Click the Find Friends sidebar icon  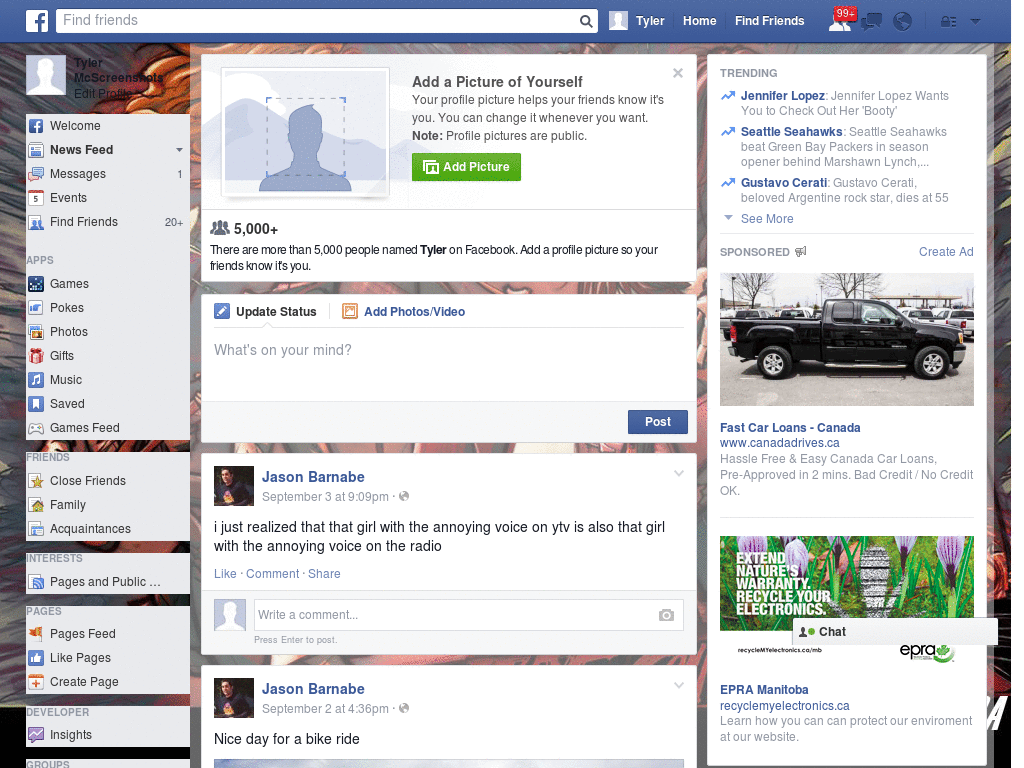36,222
